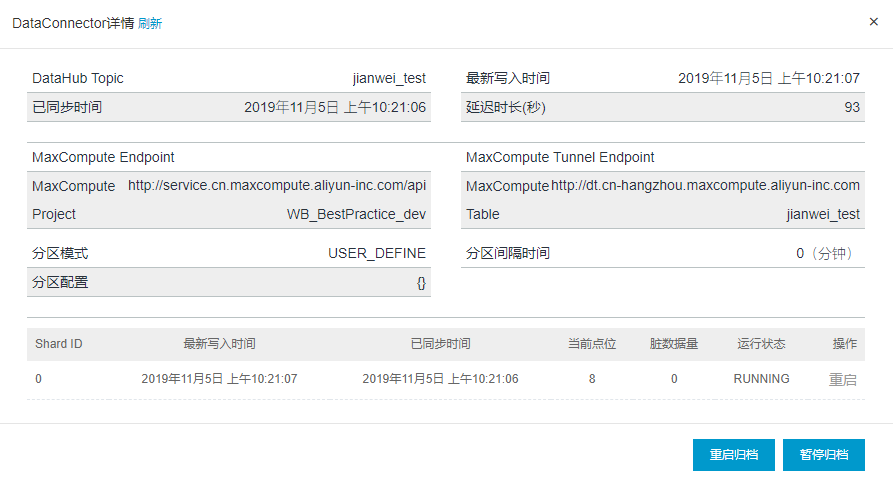Click the 重启归档 button
Image resolution: width=893 pixels, height=482 pixels.
734,455
